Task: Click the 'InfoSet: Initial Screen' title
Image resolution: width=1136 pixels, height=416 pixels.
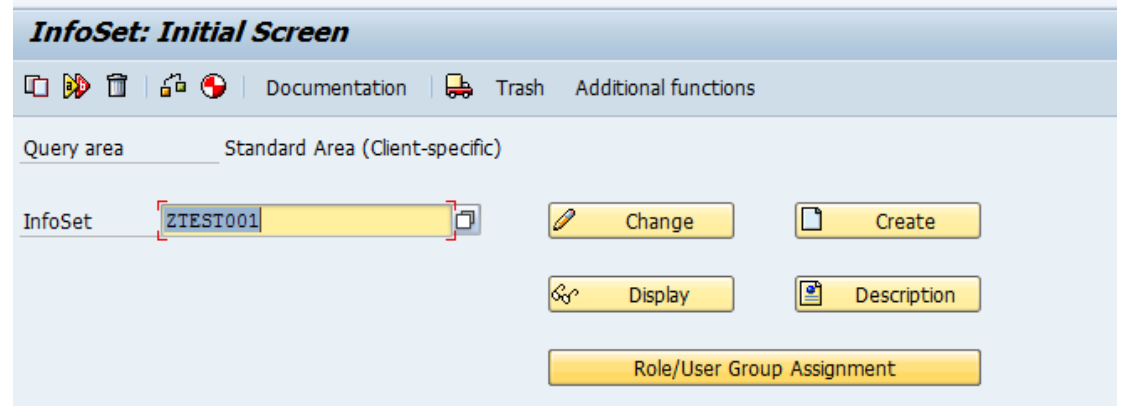Action: [188, 33]
